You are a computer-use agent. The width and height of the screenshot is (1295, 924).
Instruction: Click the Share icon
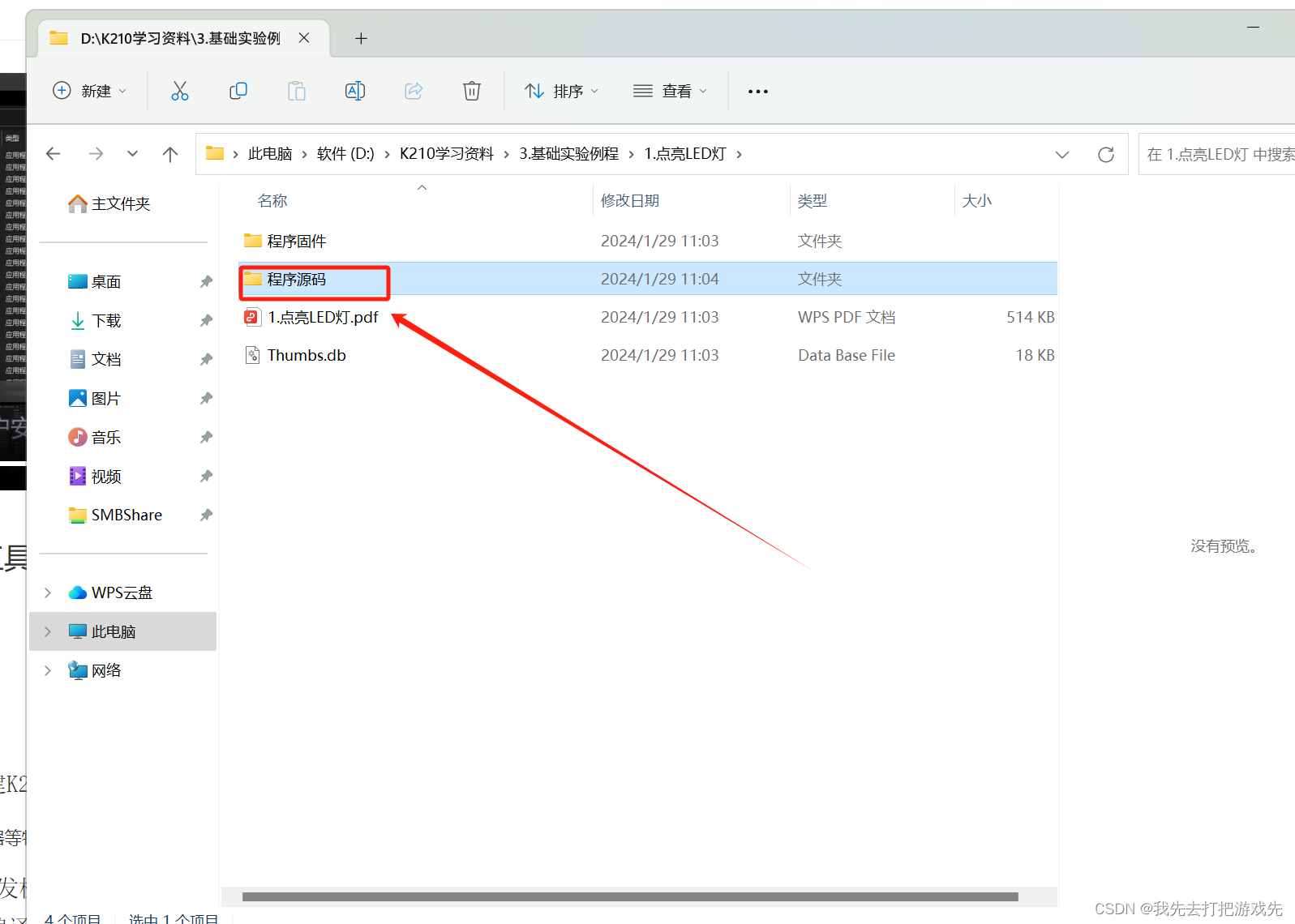pyautogui.click(x=414, y=91)
